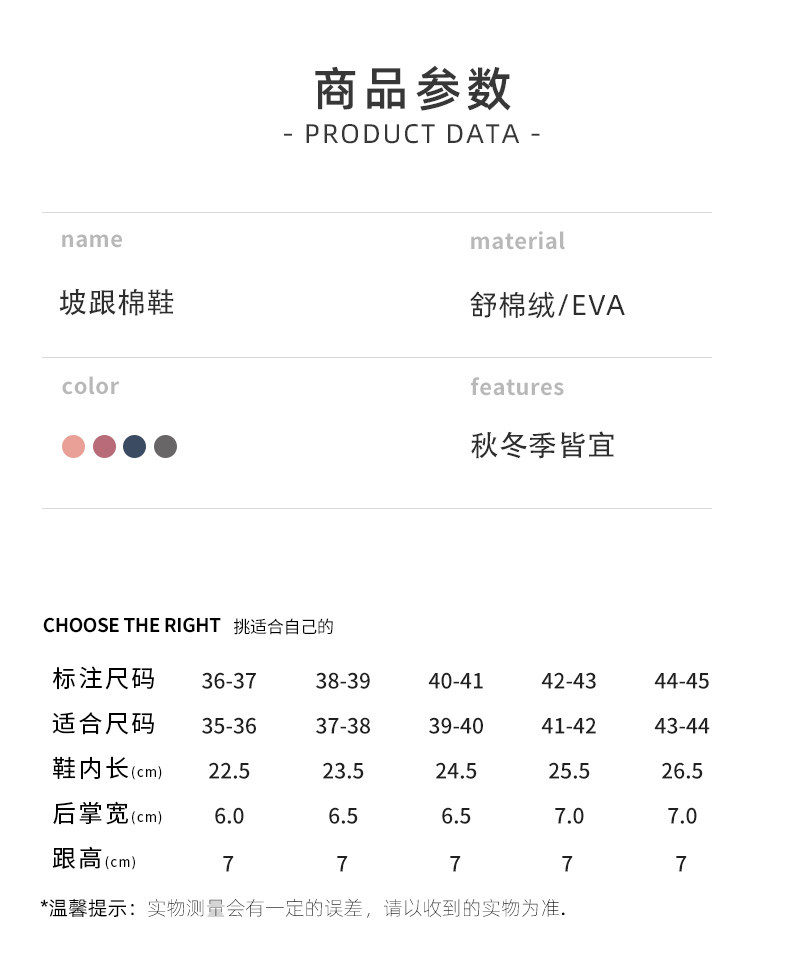Choose labeled size 40-41
Screen dimensions: 790x966
point(456,681)
